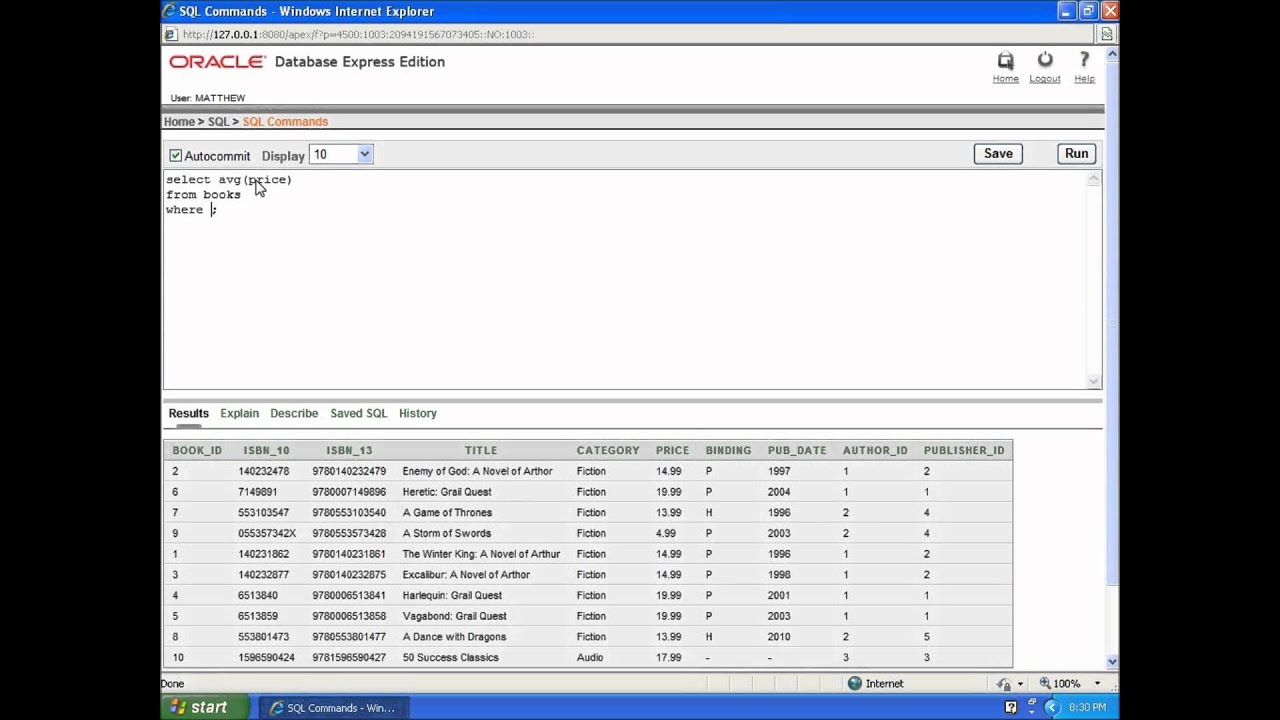
Task: Click the pub date 2010 cell
Action: [x=778, y=637]
